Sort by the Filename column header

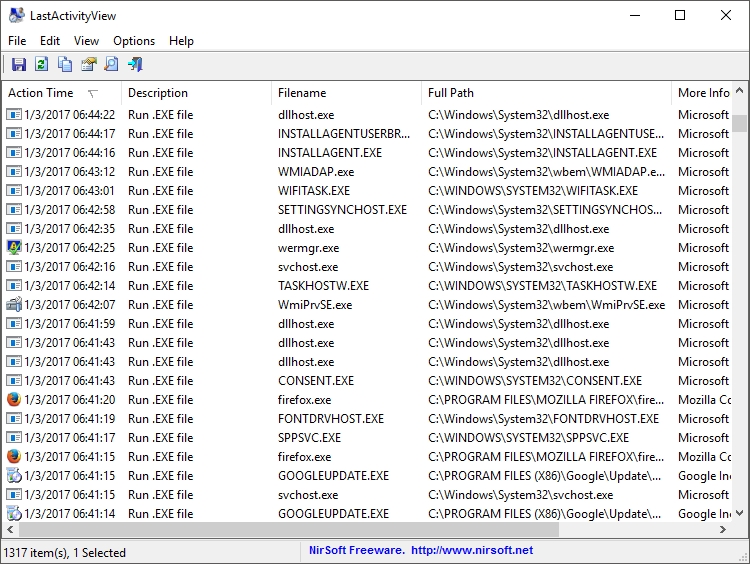[346, 93]
